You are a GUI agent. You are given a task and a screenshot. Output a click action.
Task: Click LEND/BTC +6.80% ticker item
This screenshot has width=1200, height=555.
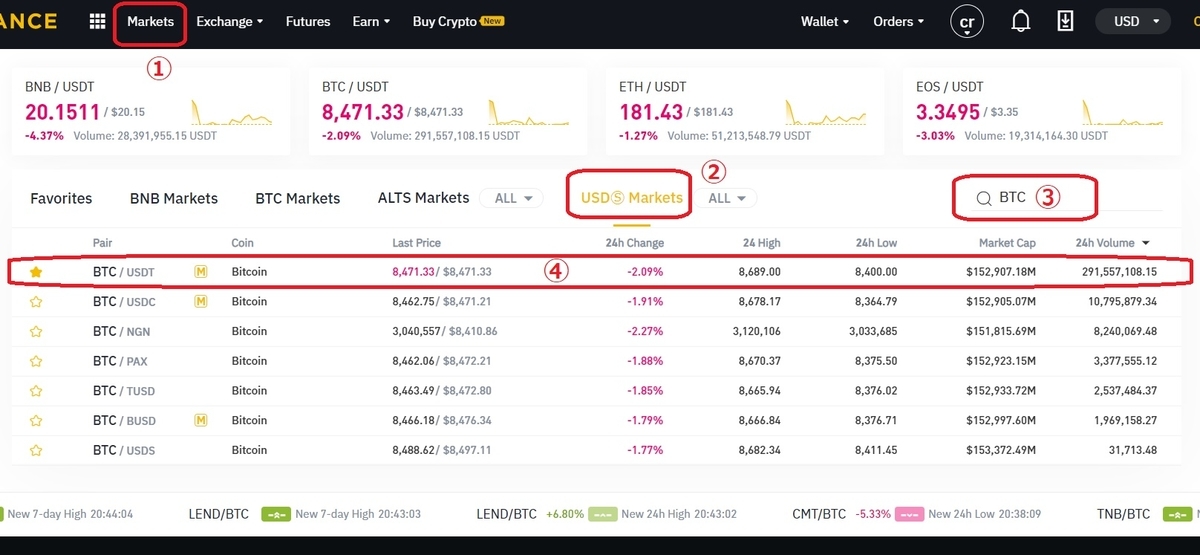tap(607, 514)
